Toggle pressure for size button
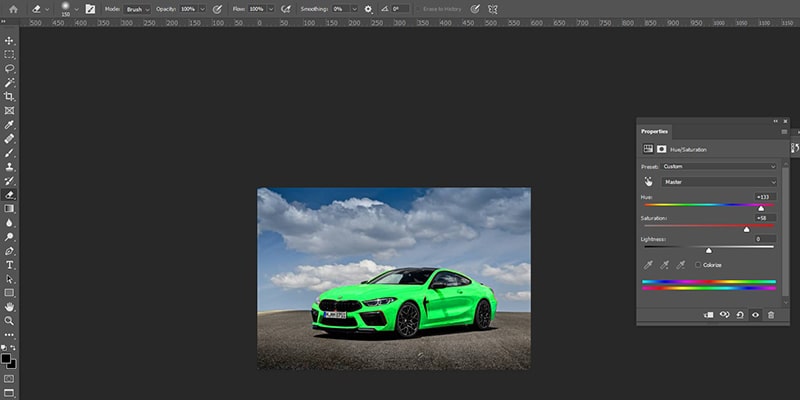Image resolution: width=800 pixels, height=400 pixels. [x=475, y=9]
